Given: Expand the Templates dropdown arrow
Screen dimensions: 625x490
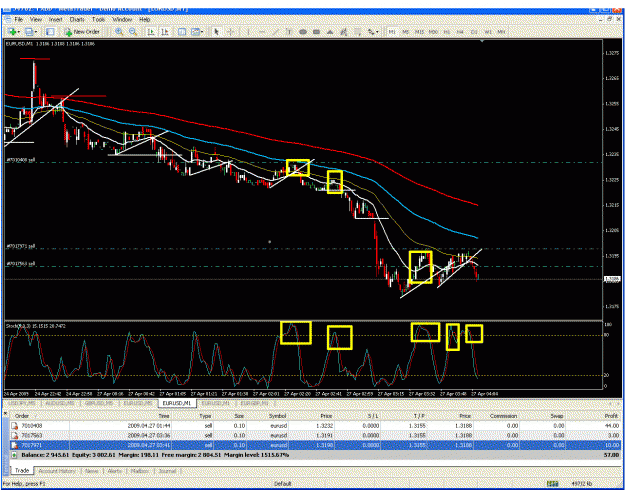Looking at the screenshot, I should point(202,31).
